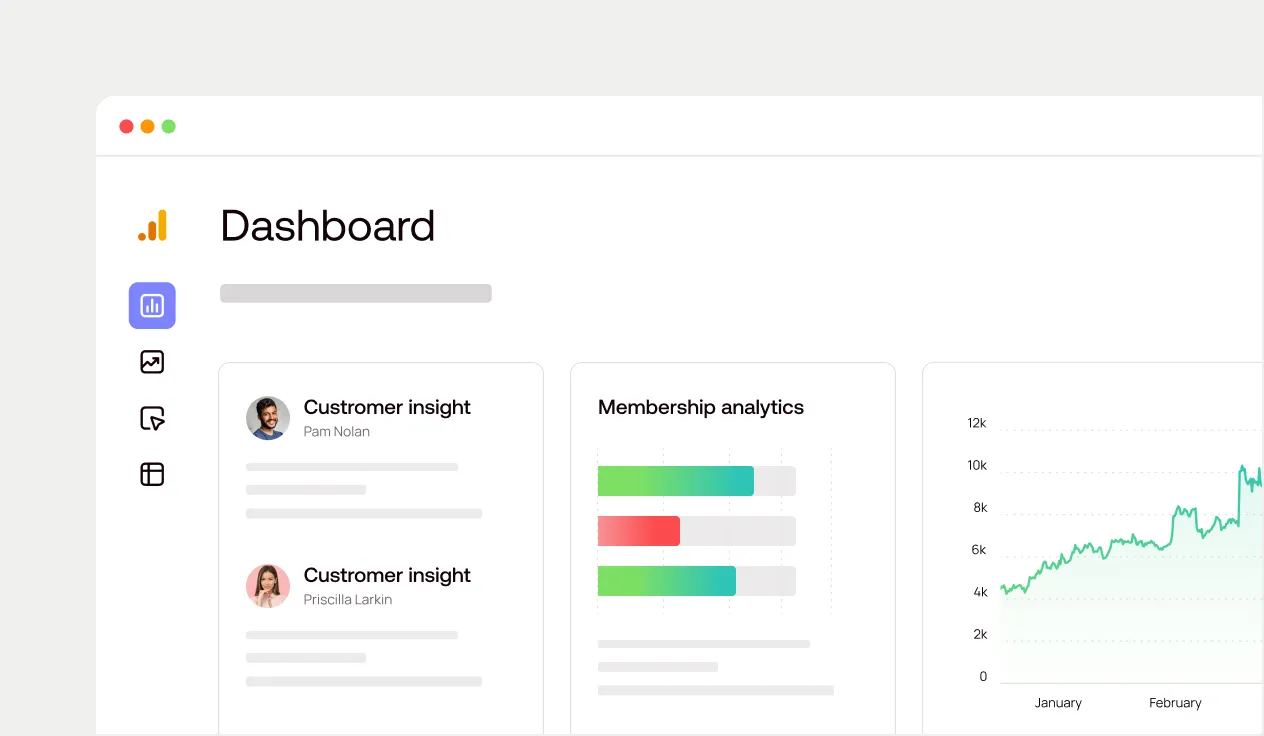Select the green top progress bar

(675, 481)
